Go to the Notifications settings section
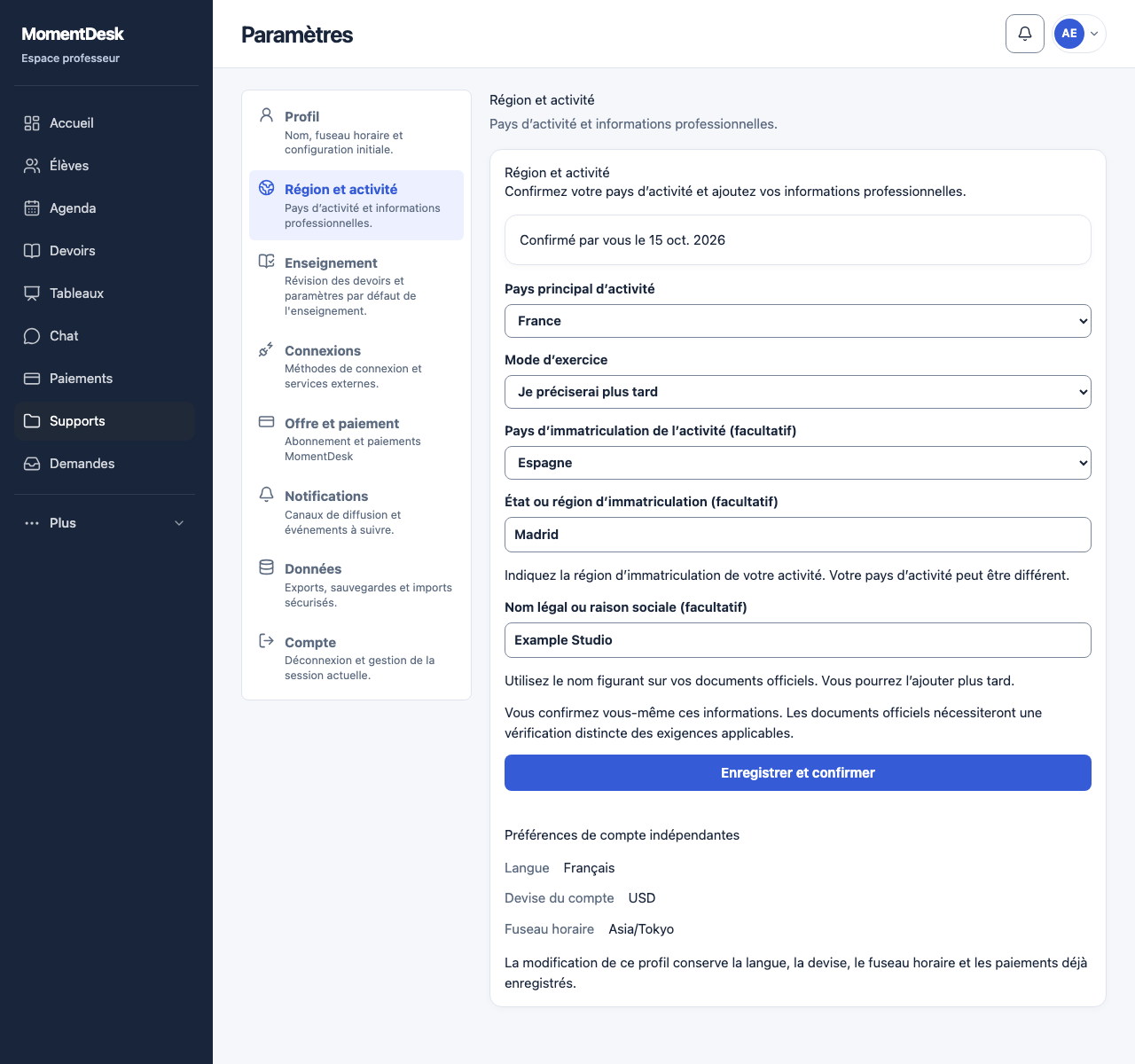This screenshot has height=1064, width=1135. click(x=356, y=512)
